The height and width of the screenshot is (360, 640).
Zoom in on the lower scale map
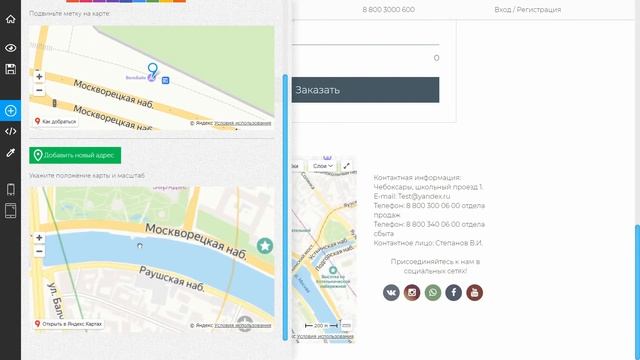[39, 238]
